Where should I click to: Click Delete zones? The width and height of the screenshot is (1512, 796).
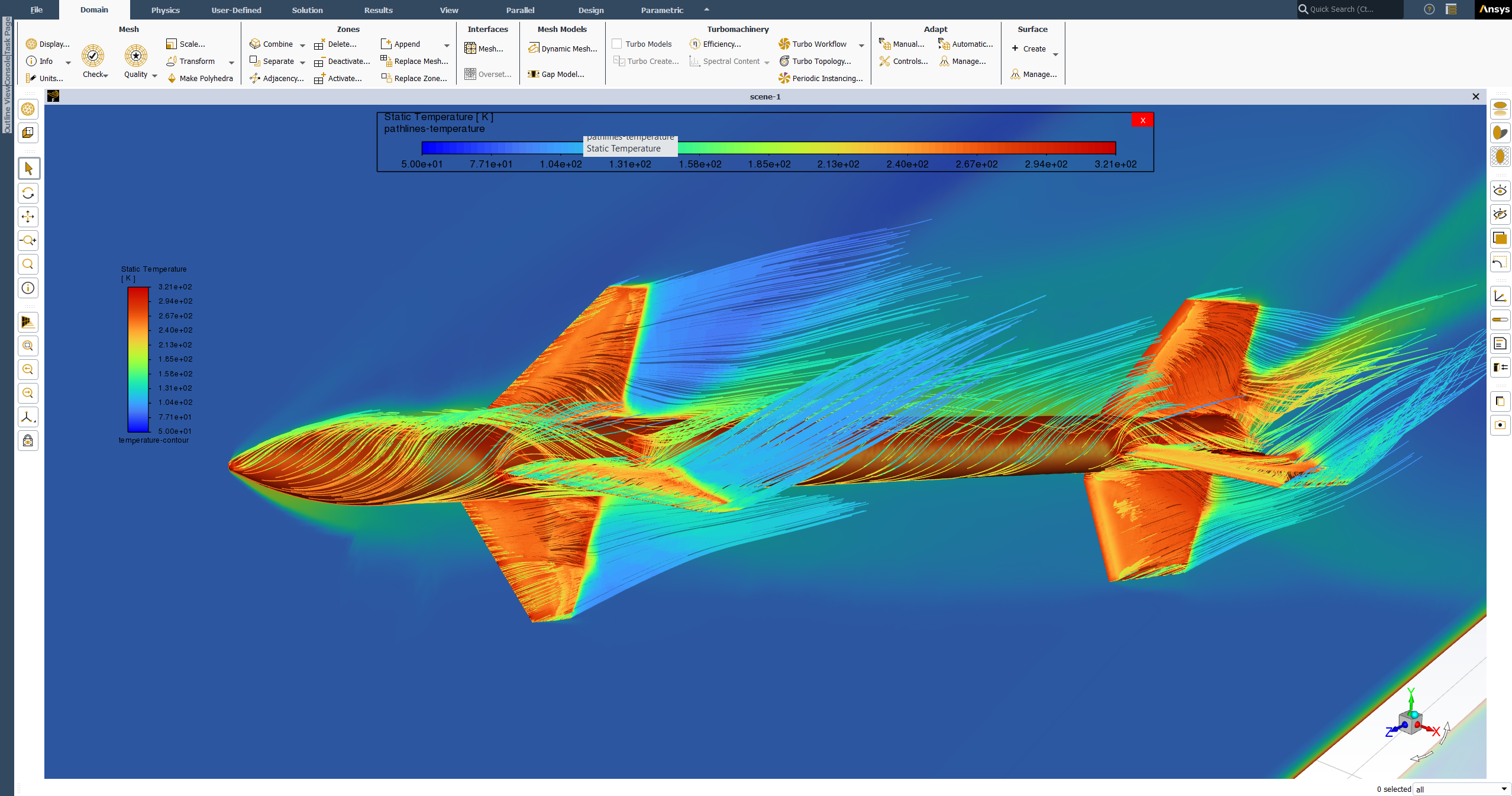coord(335,44)
